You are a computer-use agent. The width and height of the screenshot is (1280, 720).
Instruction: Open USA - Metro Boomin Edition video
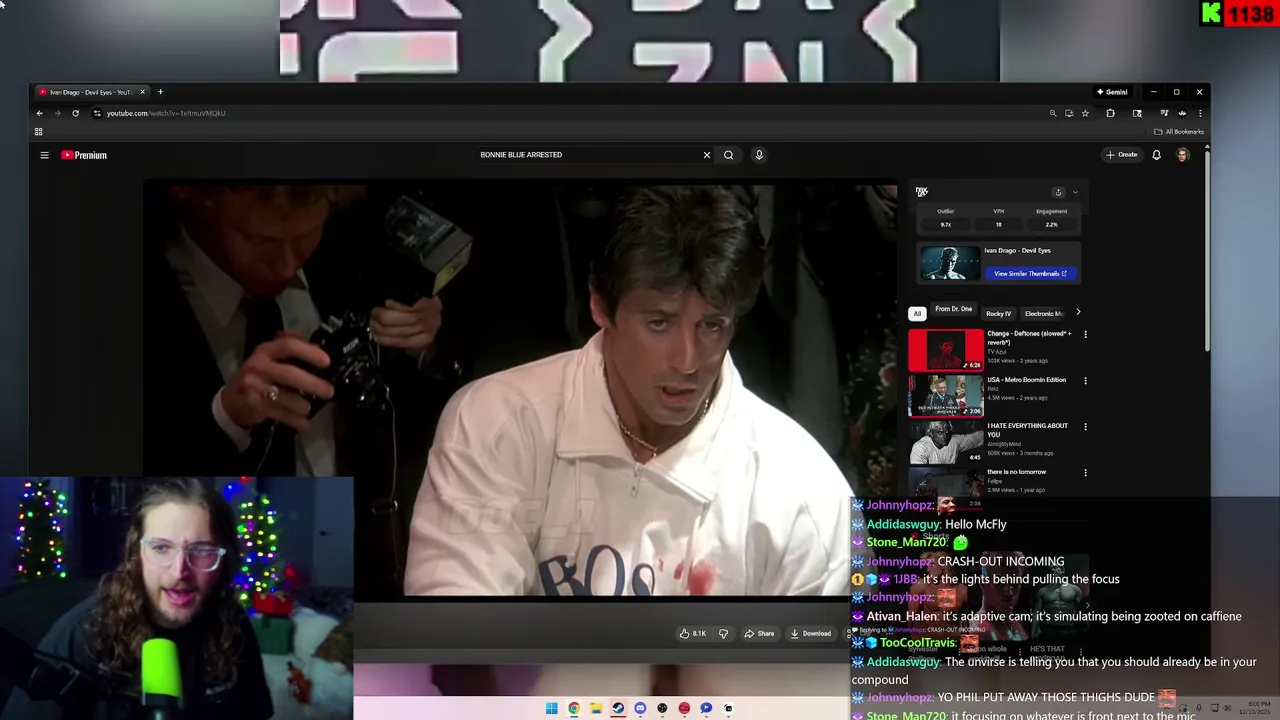pos(946,396)
